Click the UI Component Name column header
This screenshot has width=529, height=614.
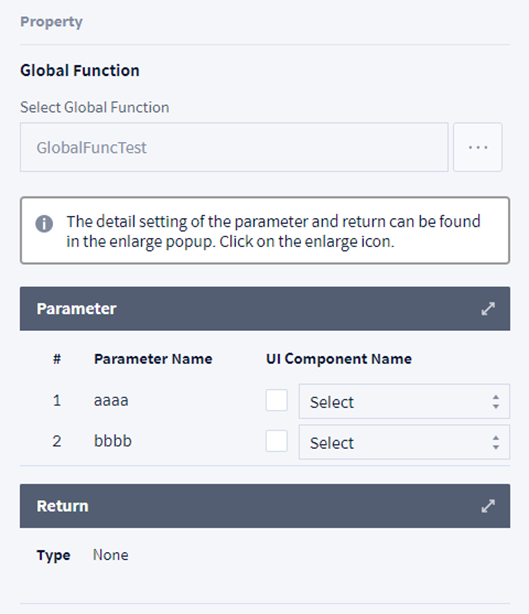[x=339, y=359]
